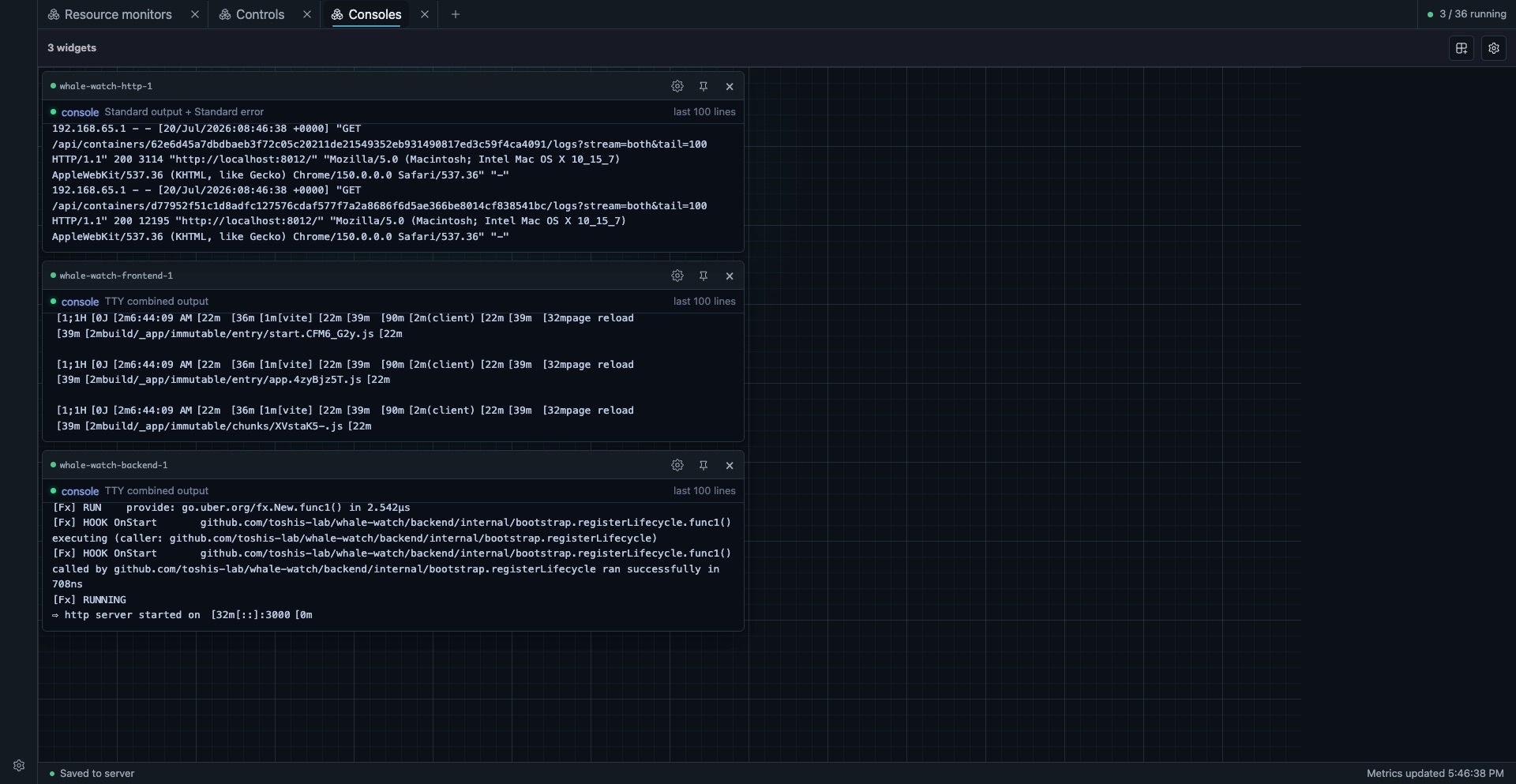Open dashboard settings gear at top right
Screen dimensions: 1516x784
point(1494,48)
